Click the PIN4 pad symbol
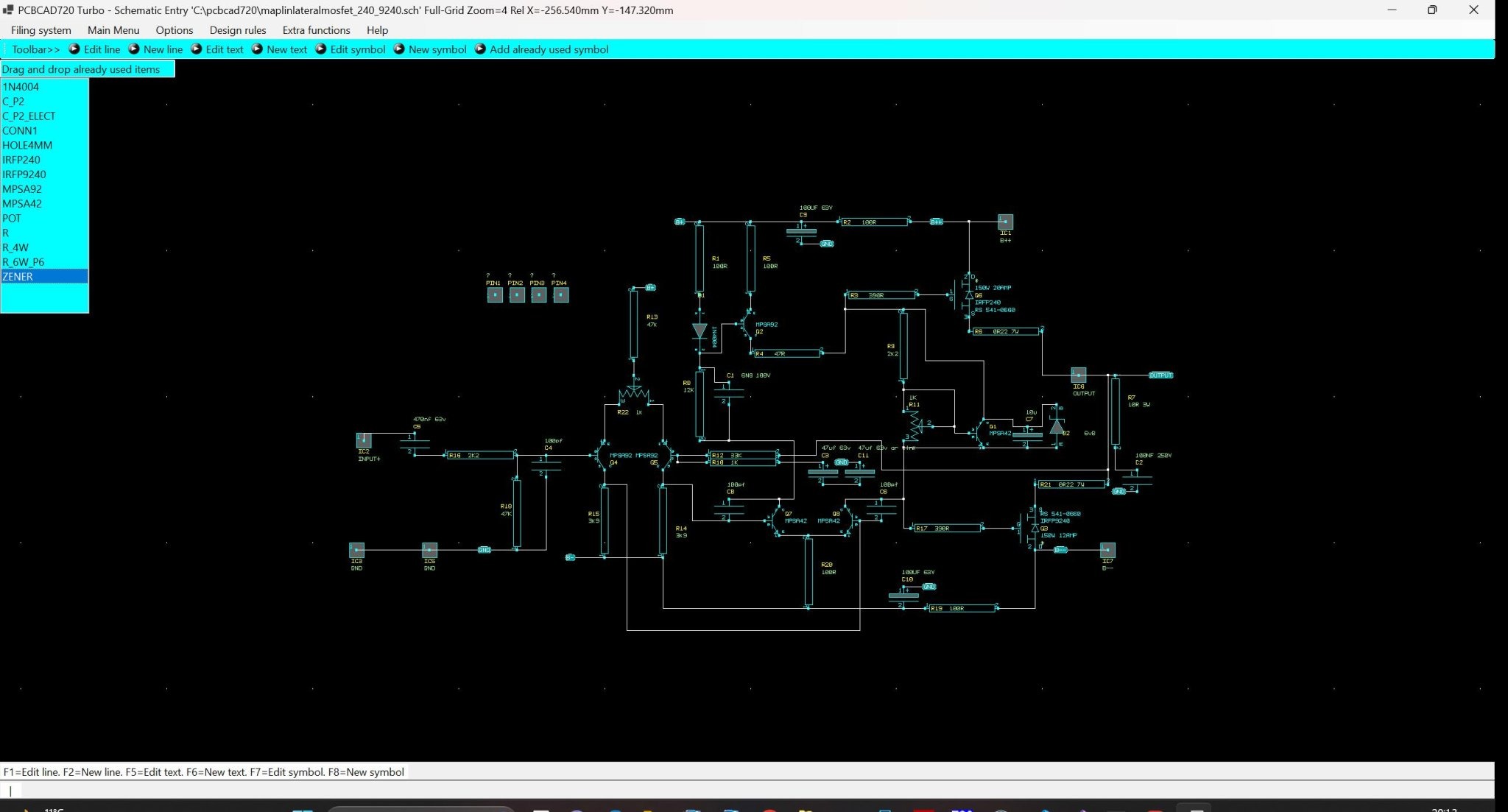This screenshot has height=812, width=1508. click(x=561, y=295)
